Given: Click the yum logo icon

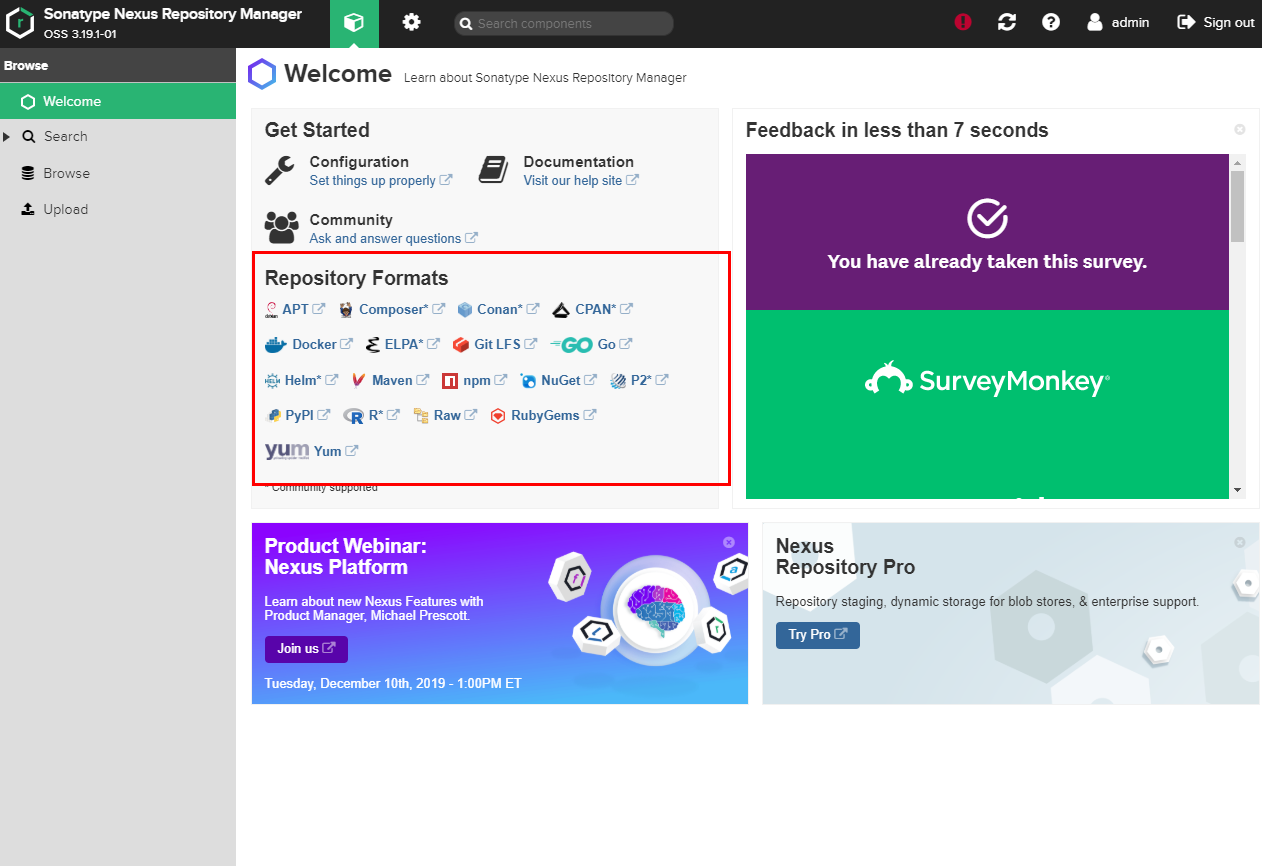Looking at the screenshot, I should point(287,451).
